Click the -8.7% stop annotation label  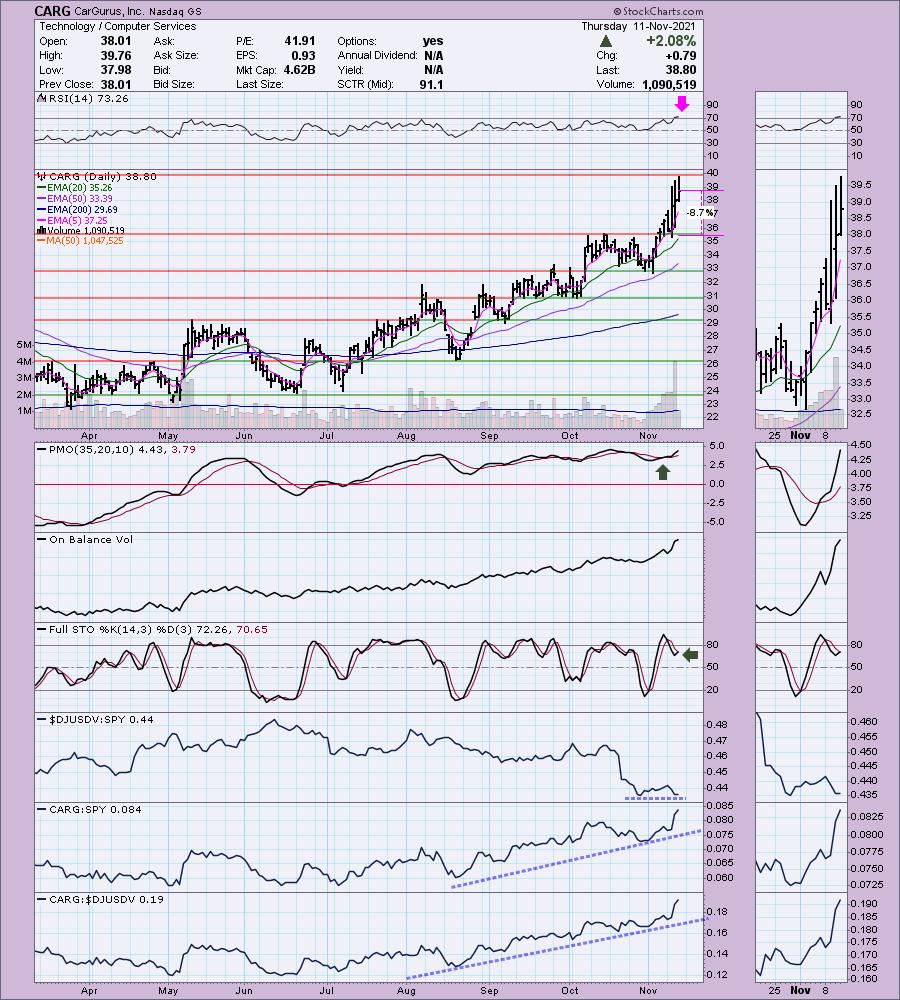[x=702, y=212]
